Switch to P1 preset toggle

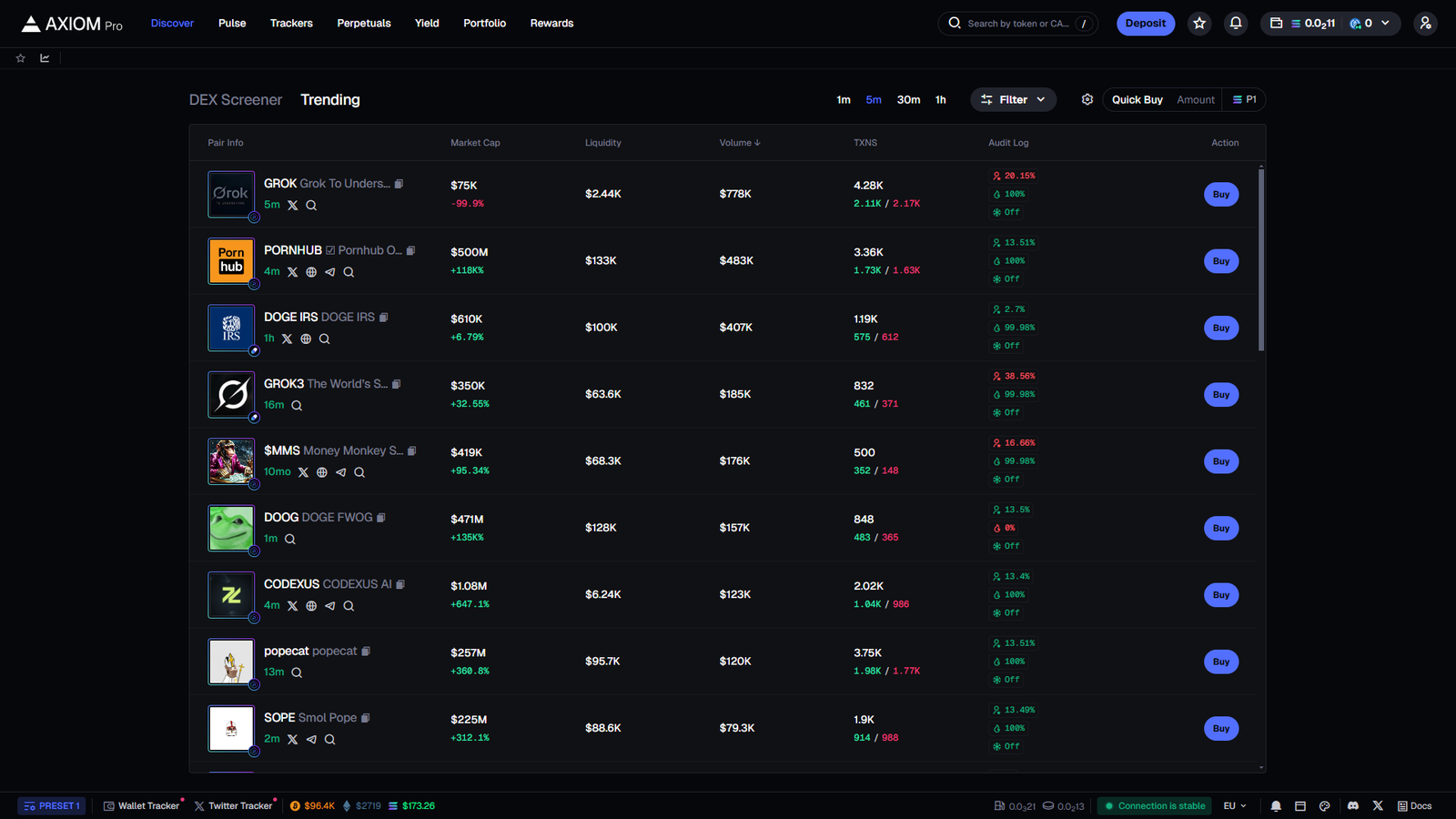(1244, 100)
